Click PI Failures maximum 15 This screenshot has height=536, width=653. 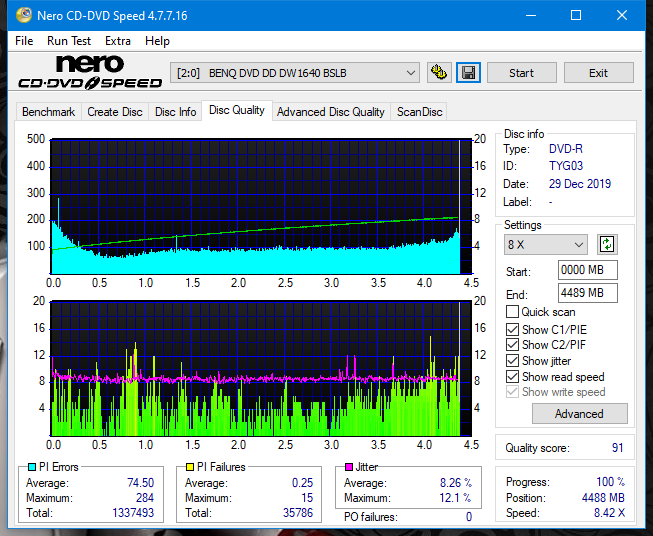click(307, 498)
